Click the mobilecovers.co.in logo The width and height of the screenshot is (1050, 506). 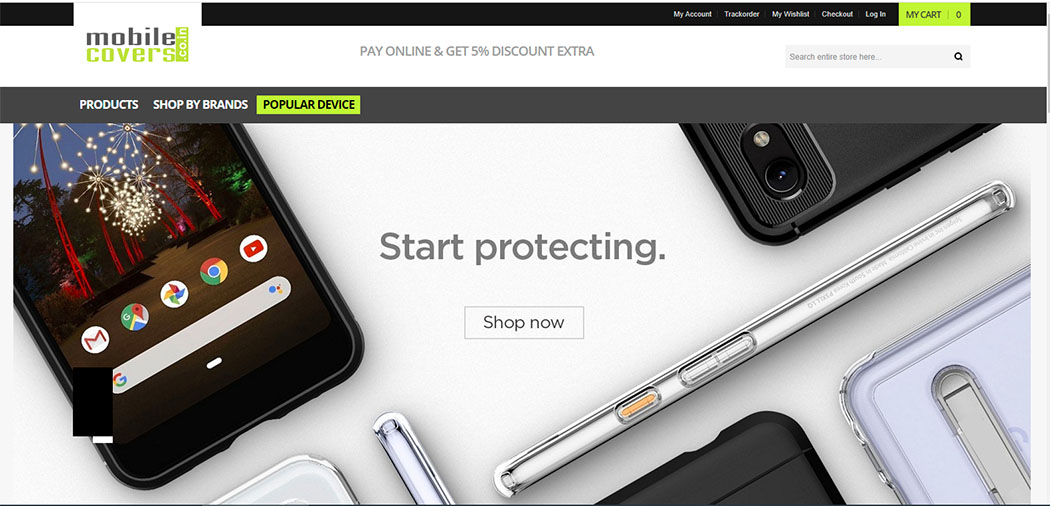point(137,45)
